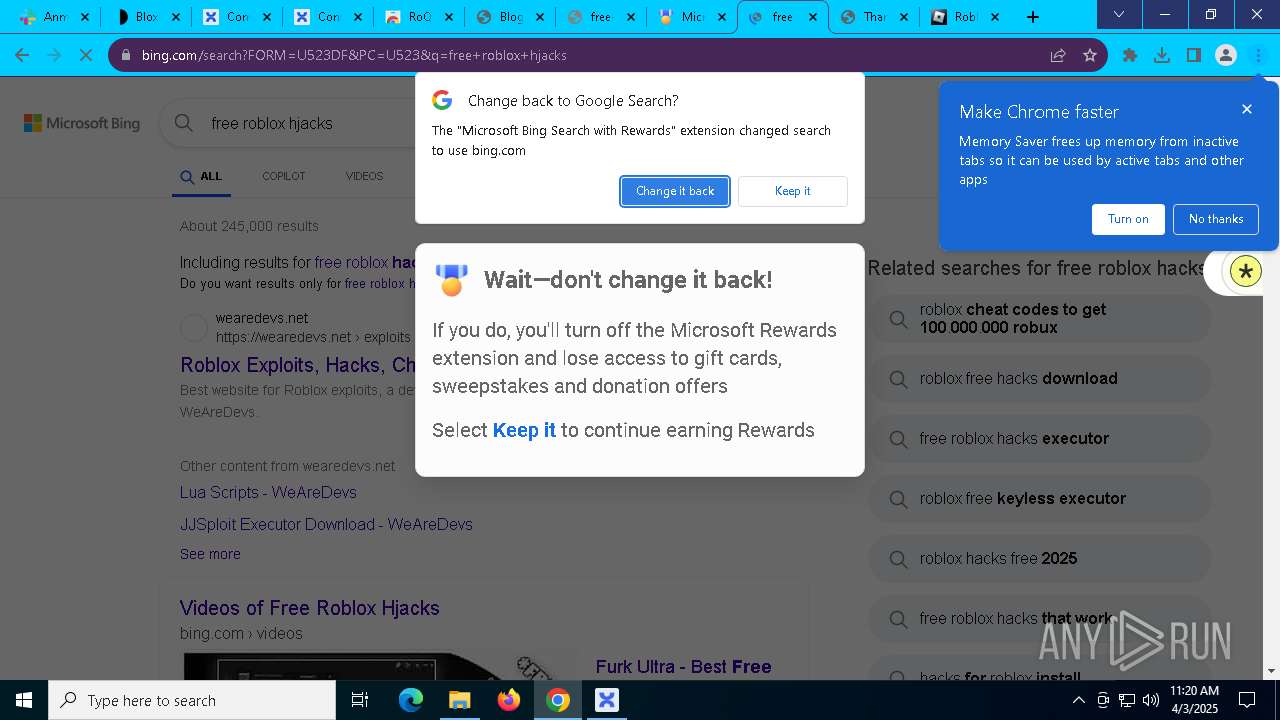The image size is (1280, 720).
Task: Dismiss with No thanks button
Action: (1216, 219)
